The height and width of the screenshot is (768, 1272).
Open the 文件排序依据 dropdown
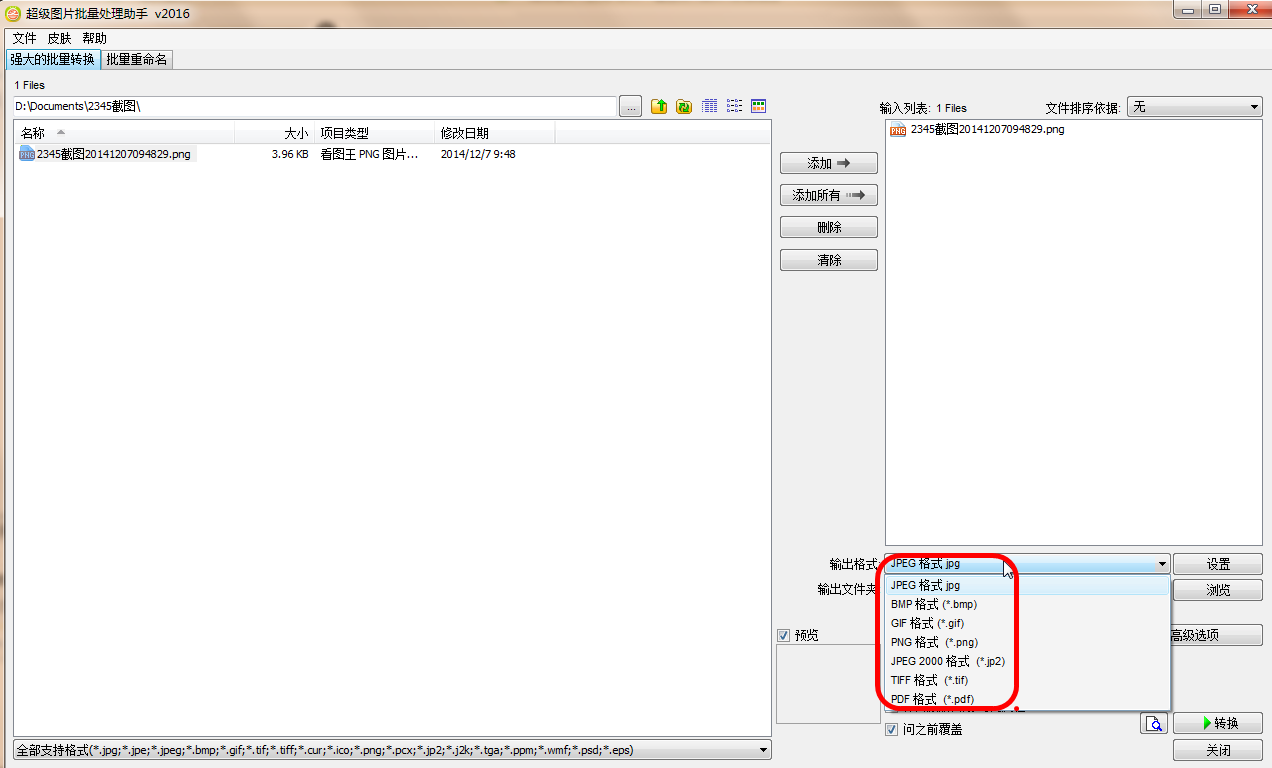click(x=1194, y=107)
